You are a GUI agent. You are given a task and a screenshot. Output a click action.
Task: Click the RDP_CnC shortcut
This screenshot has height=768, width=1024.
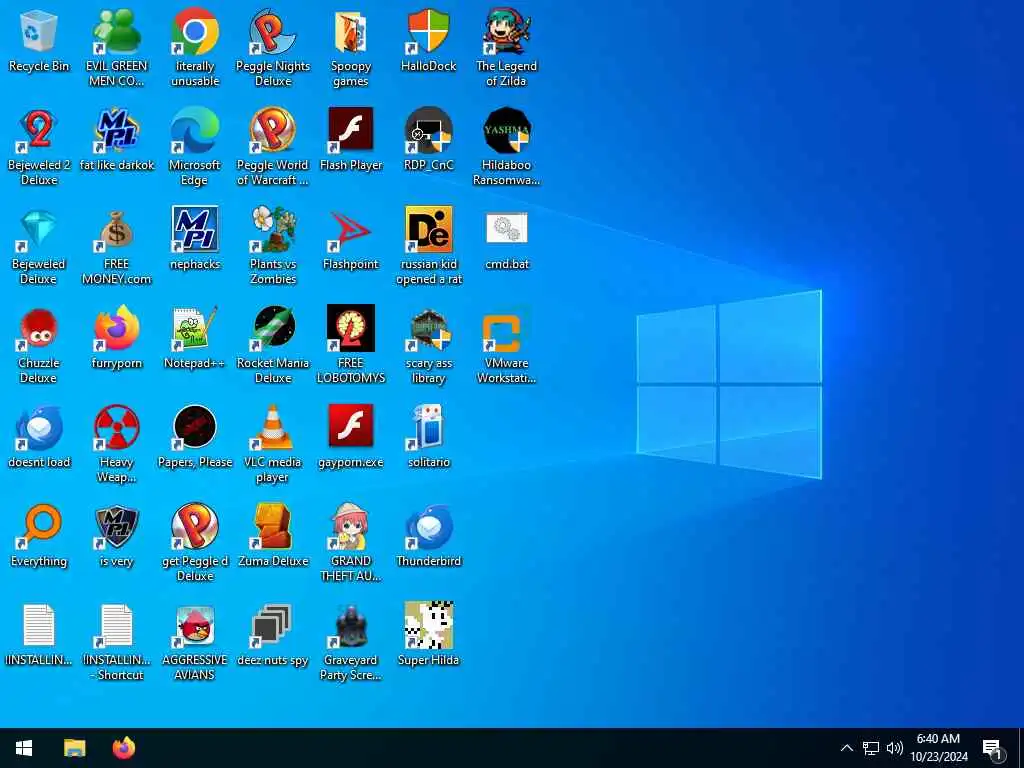click(428, 131)
